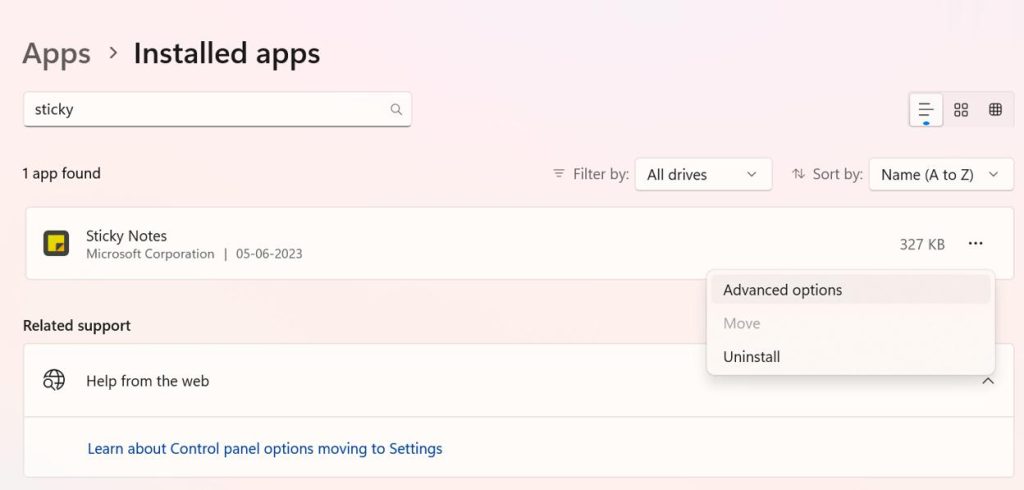Click the 05-06-2023 install date
Image resolution: width=1024 pixels, height=490 pixels.
coord(269,254)
